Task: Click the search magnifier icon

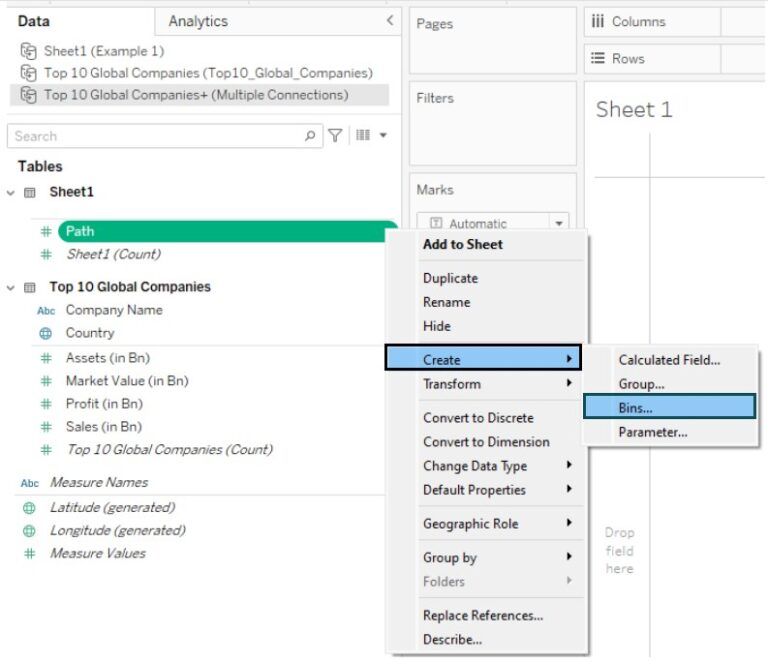Action: tap(310, 136)
